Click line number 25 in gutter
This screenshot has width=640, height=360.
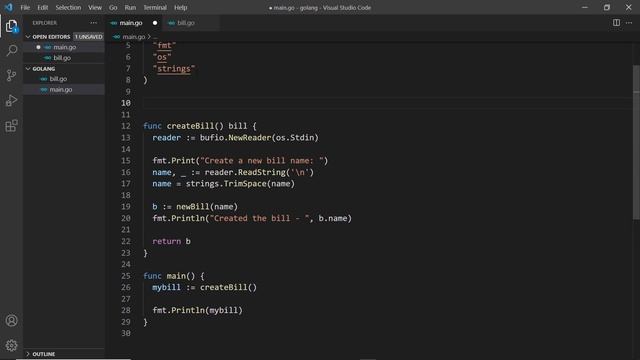click(x=126, y=276)
